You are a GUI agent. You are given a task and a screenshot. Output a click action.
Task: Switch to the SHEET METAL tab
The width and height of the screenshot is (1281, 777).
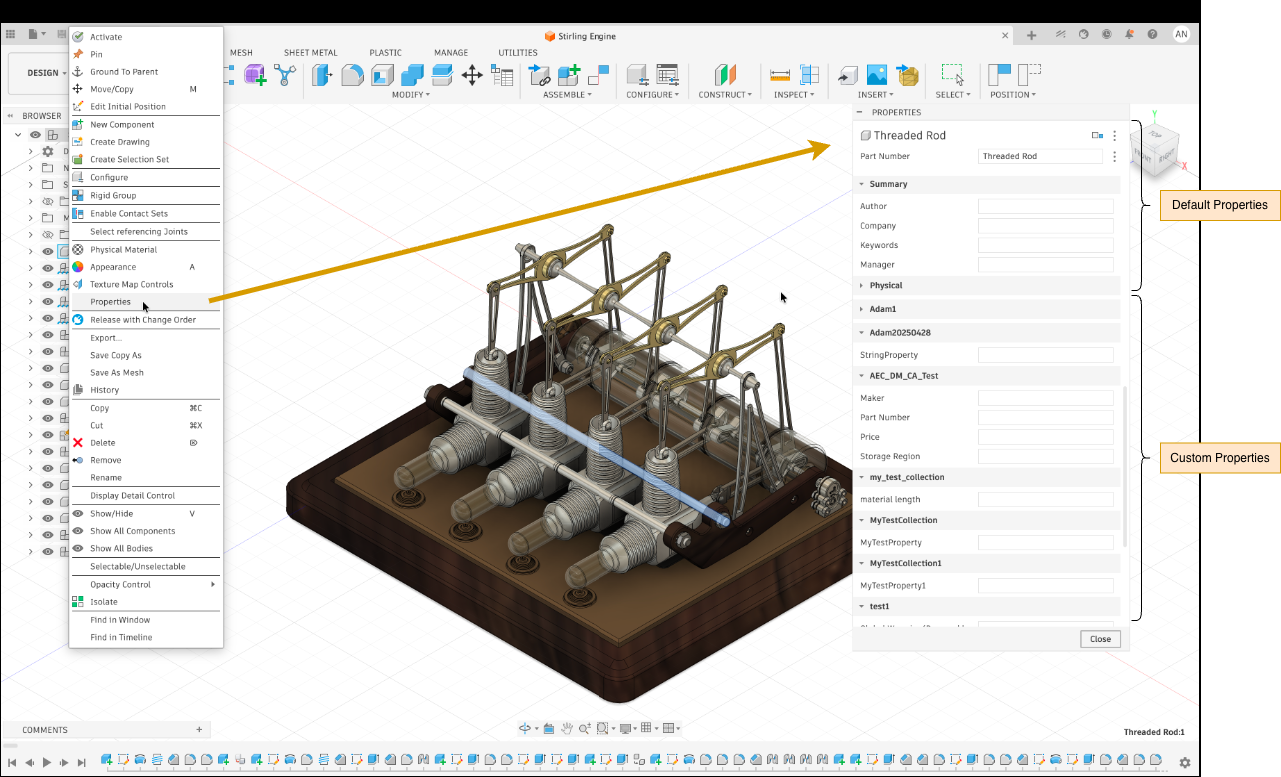(310, 53)
